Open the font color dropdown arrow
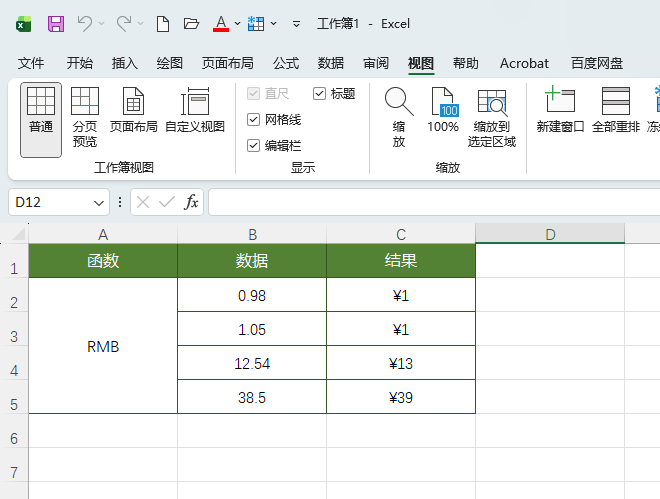660x499 pixels. tap(237, 24)
